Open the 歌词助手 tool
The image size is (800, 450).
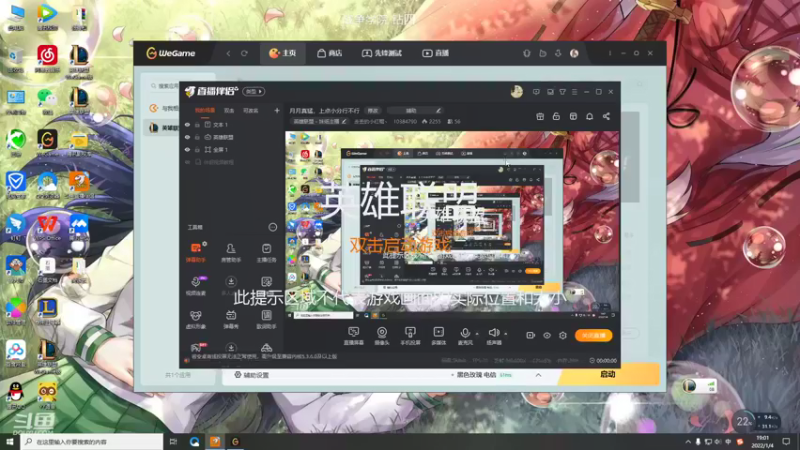click(266, 319)
